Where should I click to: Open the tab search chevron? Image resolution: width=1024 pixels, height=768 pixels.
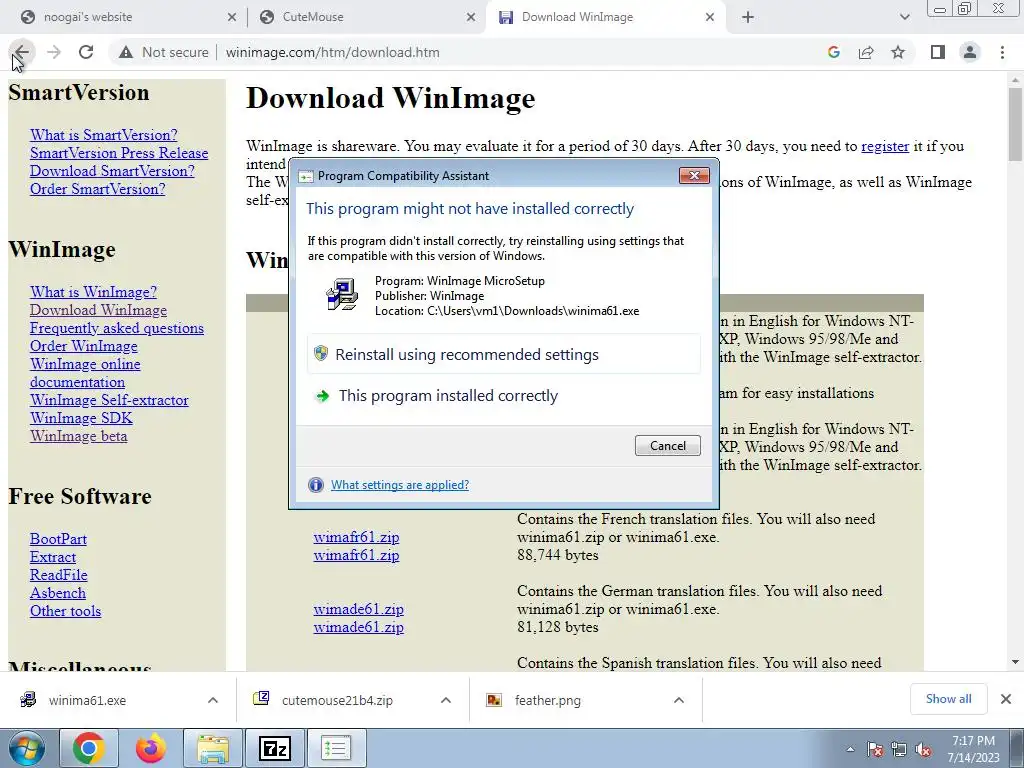904,18
